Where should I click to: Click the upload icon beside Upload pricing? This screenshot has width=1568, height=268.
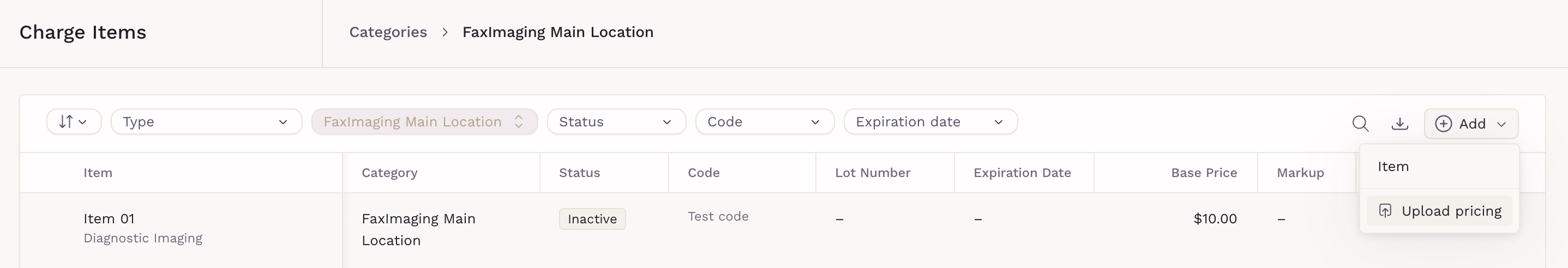(x=1385, y=211)
